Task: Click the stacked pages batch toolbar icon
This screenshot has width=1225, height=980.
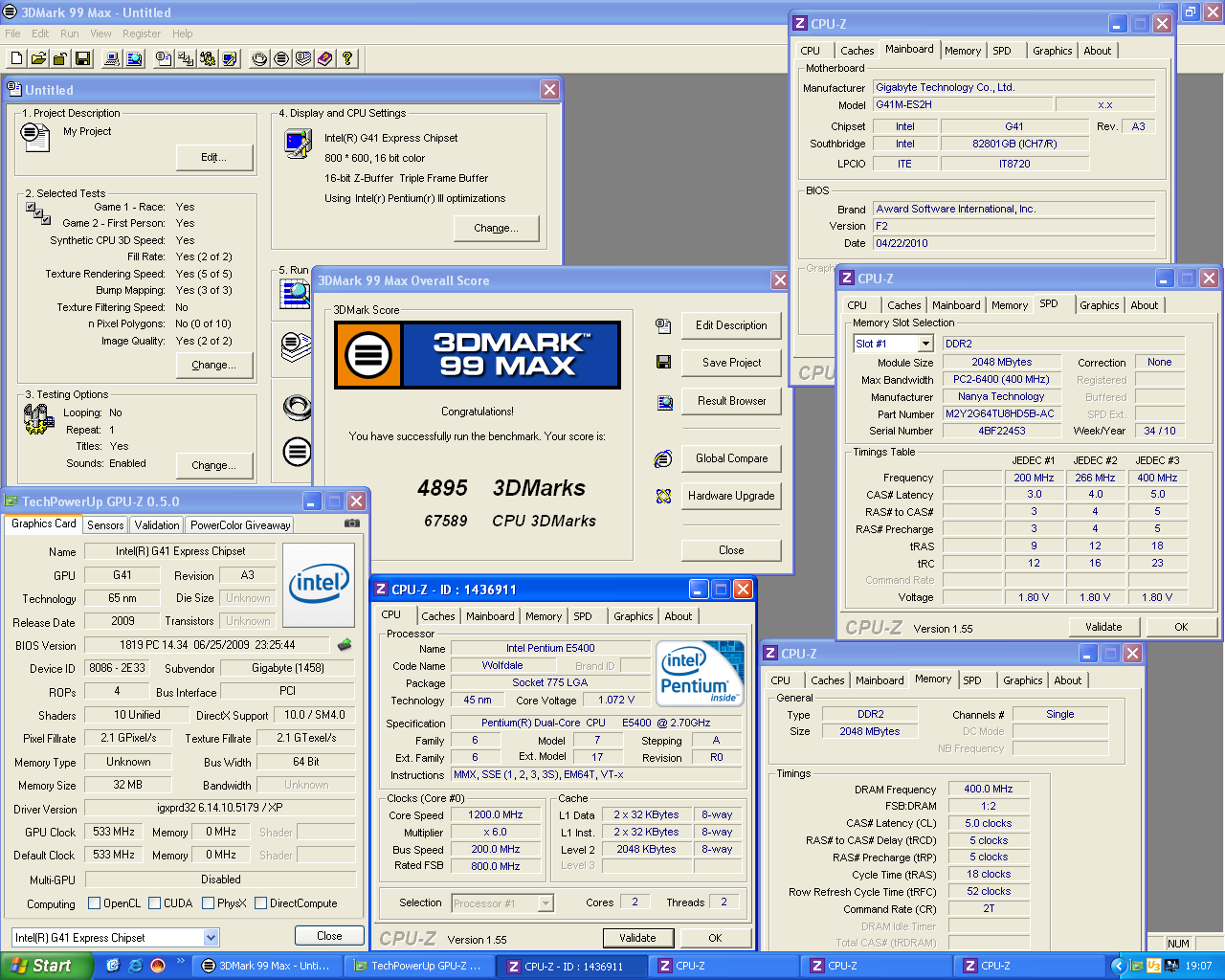Action: tap(303, 58)
